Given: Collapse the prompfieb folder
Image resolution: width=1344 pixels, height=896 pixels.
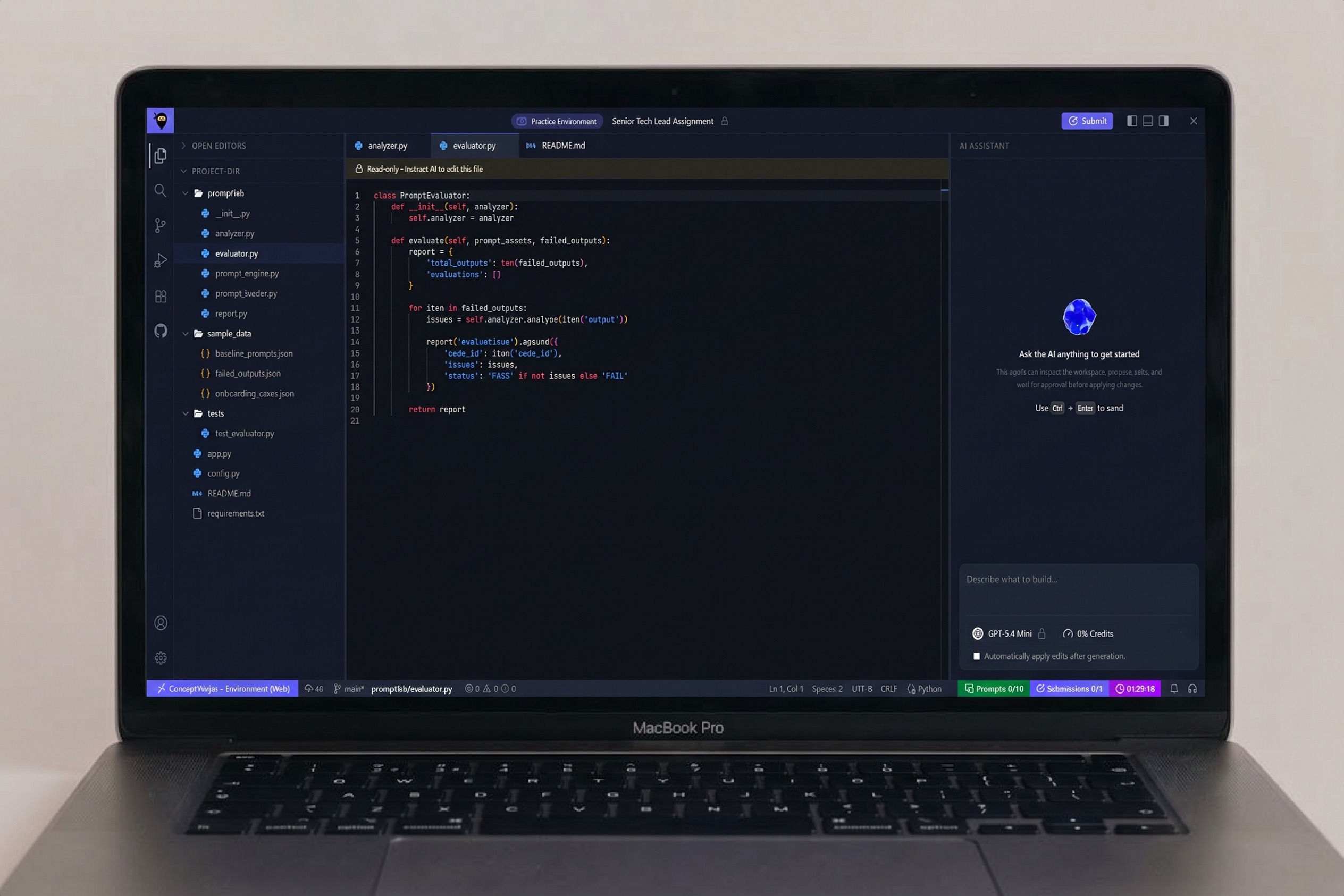Looking at the screenshot, I should pos(259,193).
